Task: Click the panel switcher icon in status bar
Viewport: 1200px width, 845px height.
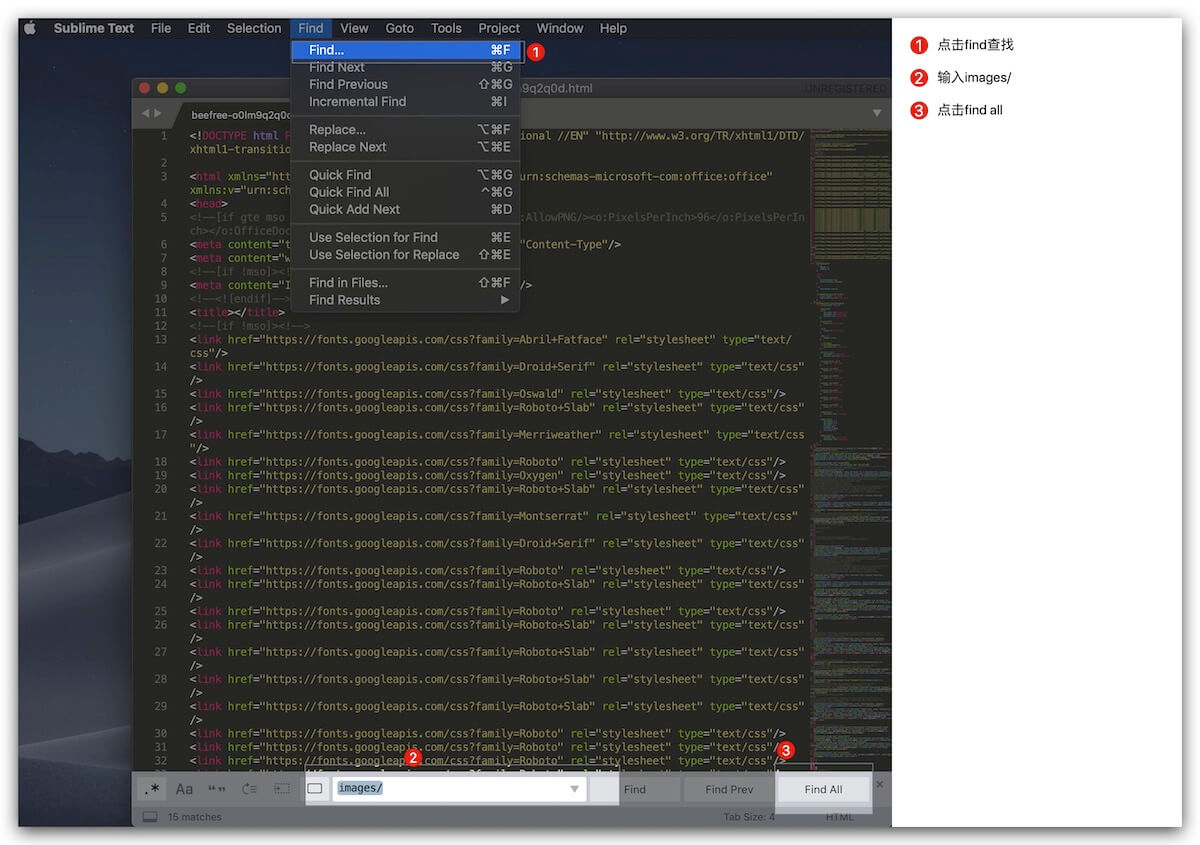Action: coord(150,817)
